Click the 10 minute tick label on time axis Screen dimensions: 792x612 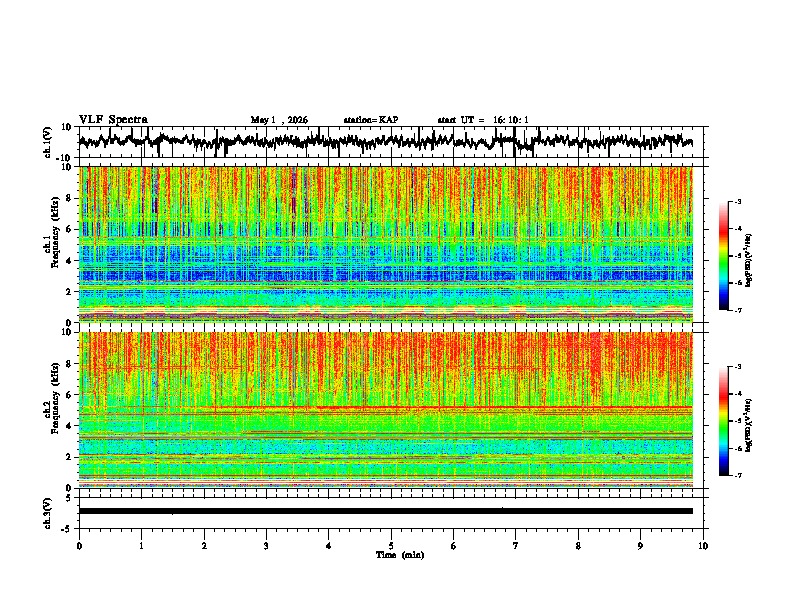point(703,546)
